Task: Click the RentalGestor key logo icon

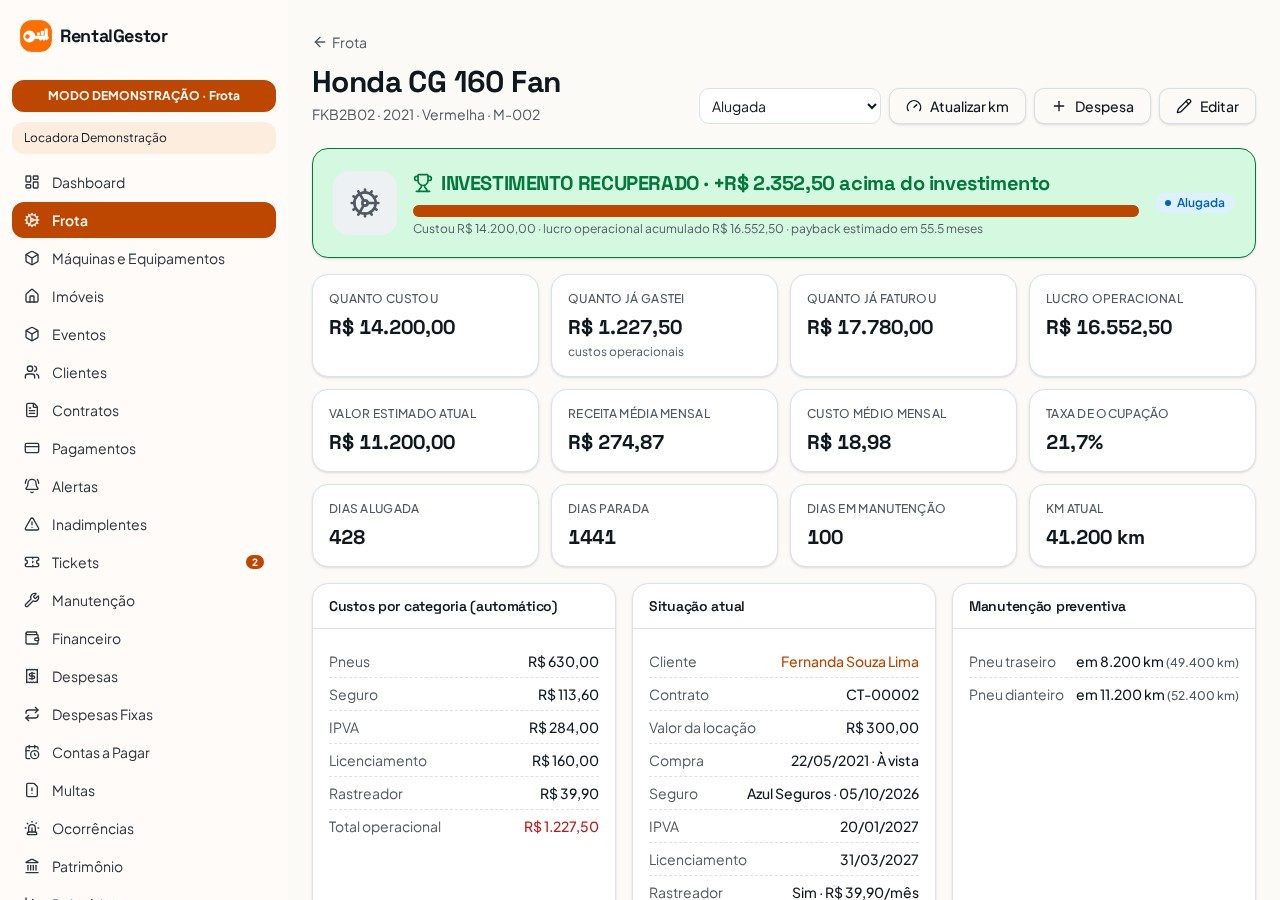Action: [36, 36]
